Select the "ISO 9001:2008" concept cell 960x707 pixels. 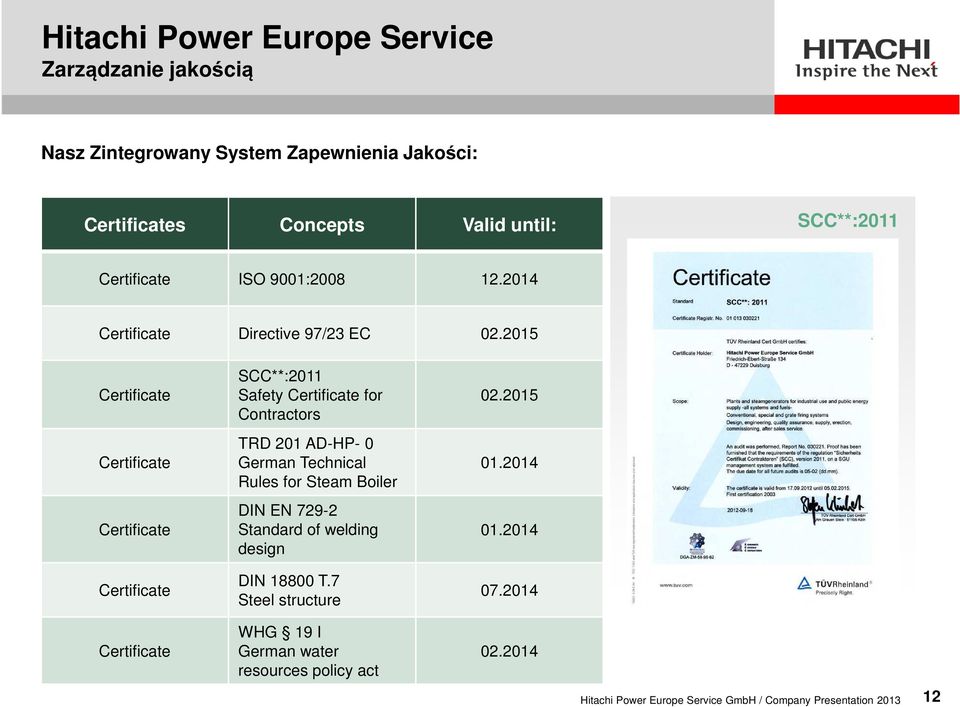(x=322, y=279)
